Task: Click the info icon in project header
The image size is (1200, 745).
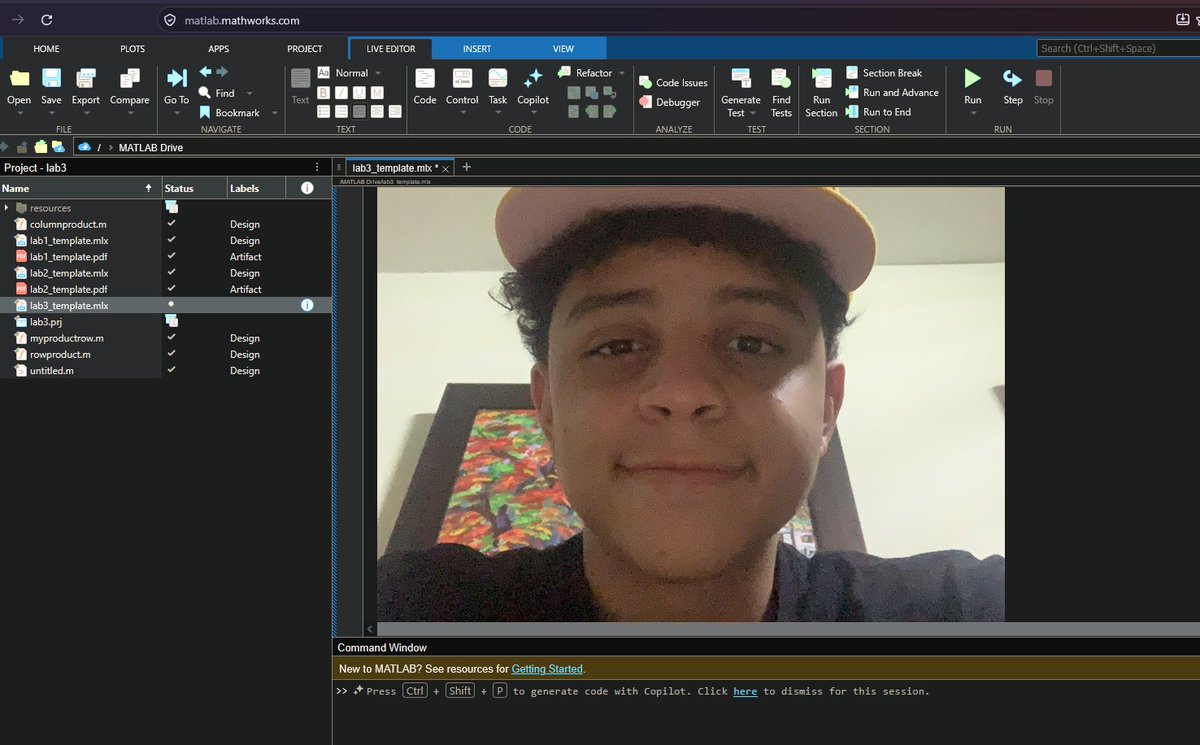Action: point(307,188)
